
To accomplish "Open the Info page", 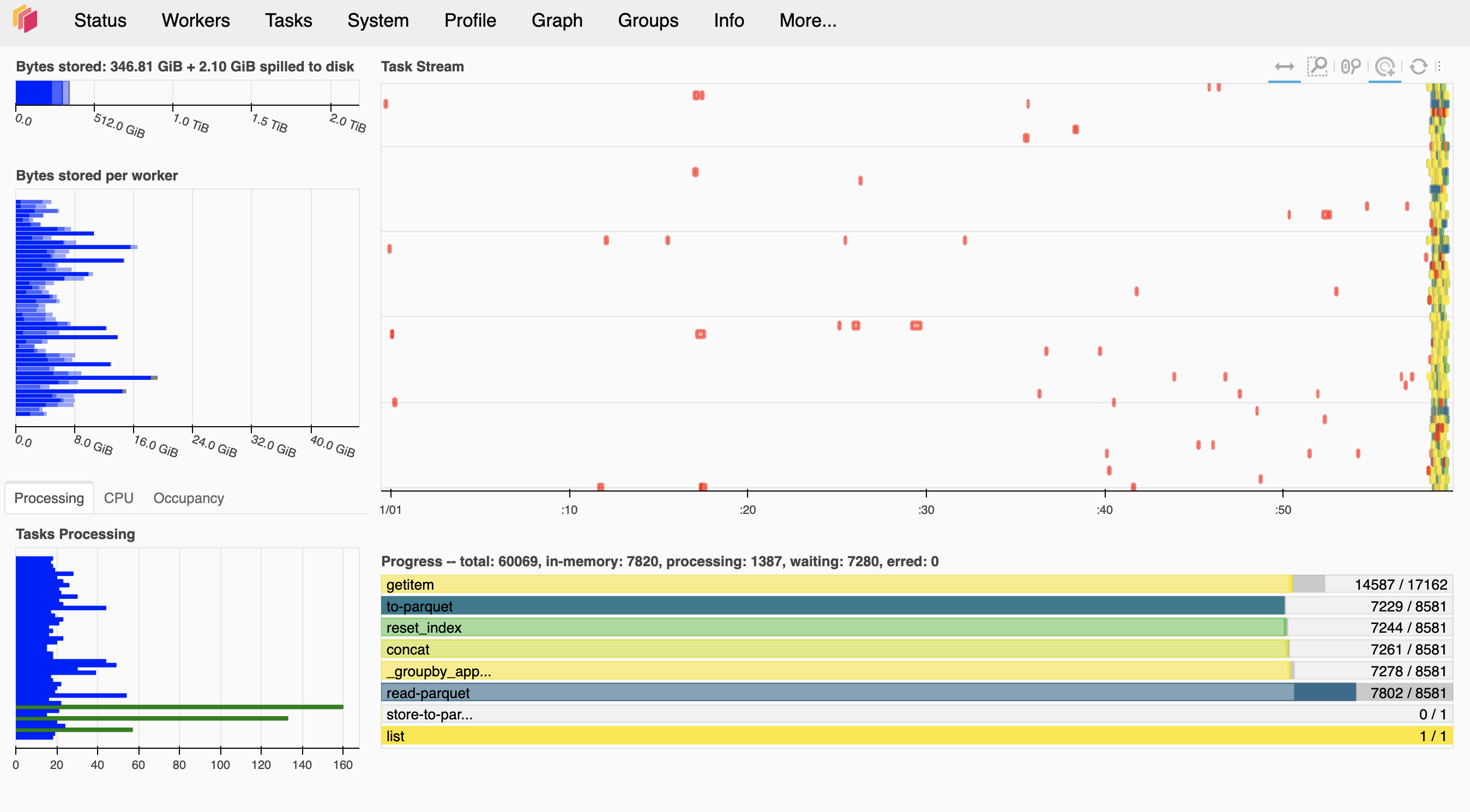I will [x=728, y=21].
